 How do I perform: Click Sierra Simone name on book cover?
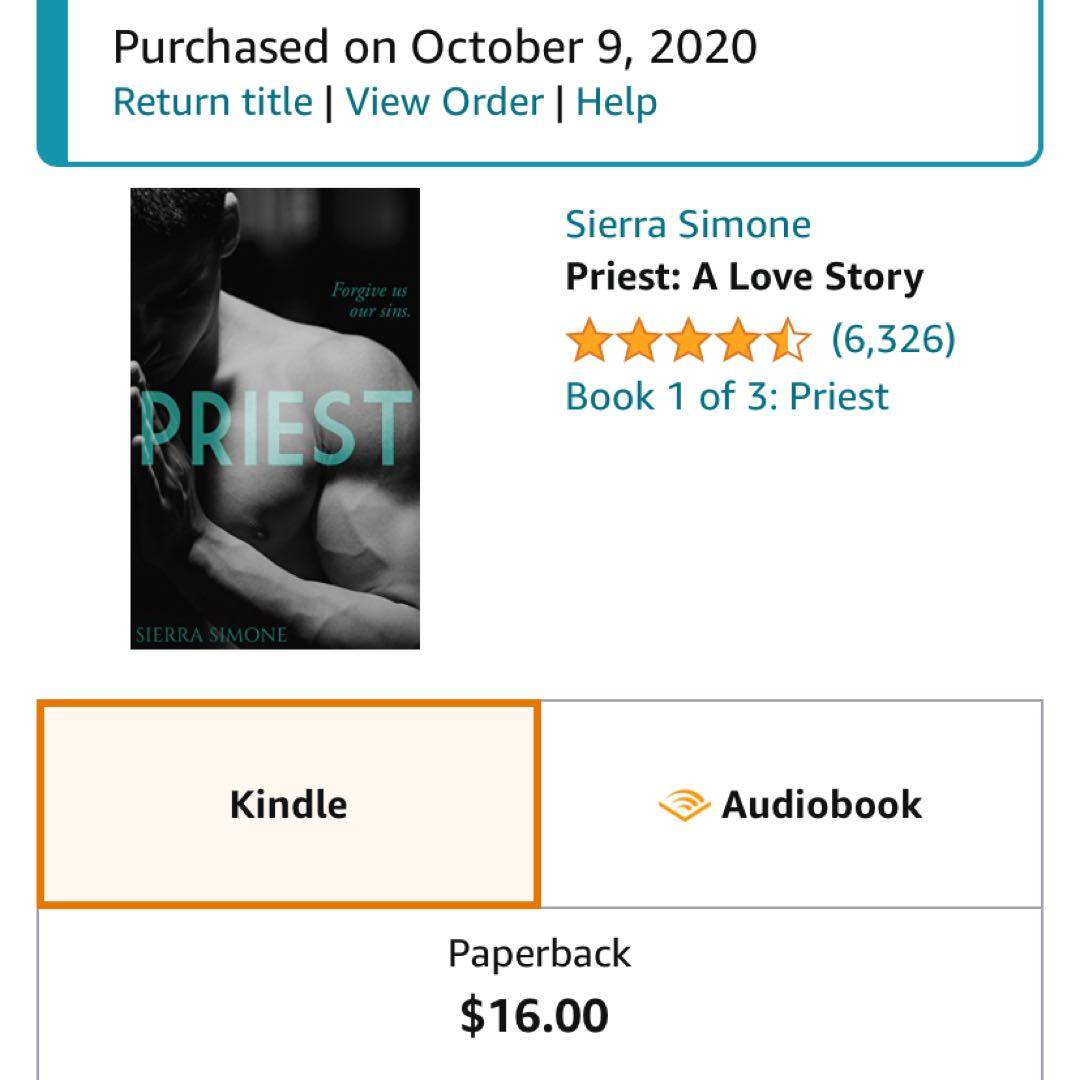211,634
